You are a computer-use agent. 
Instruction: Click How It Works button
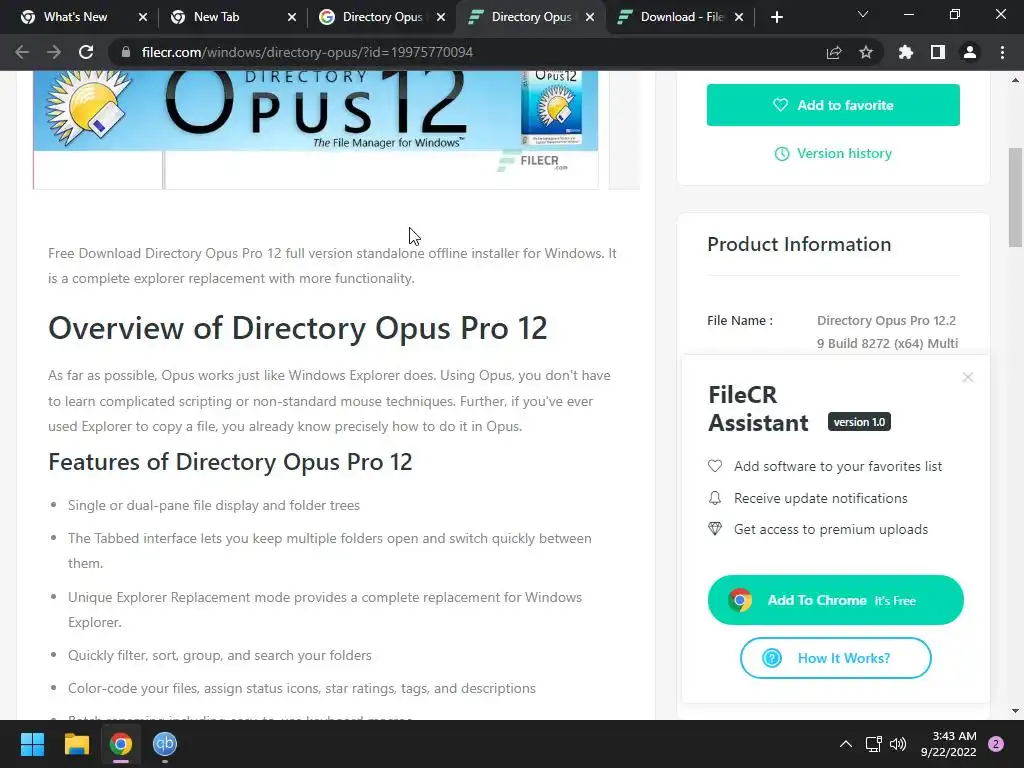[835, 658]
